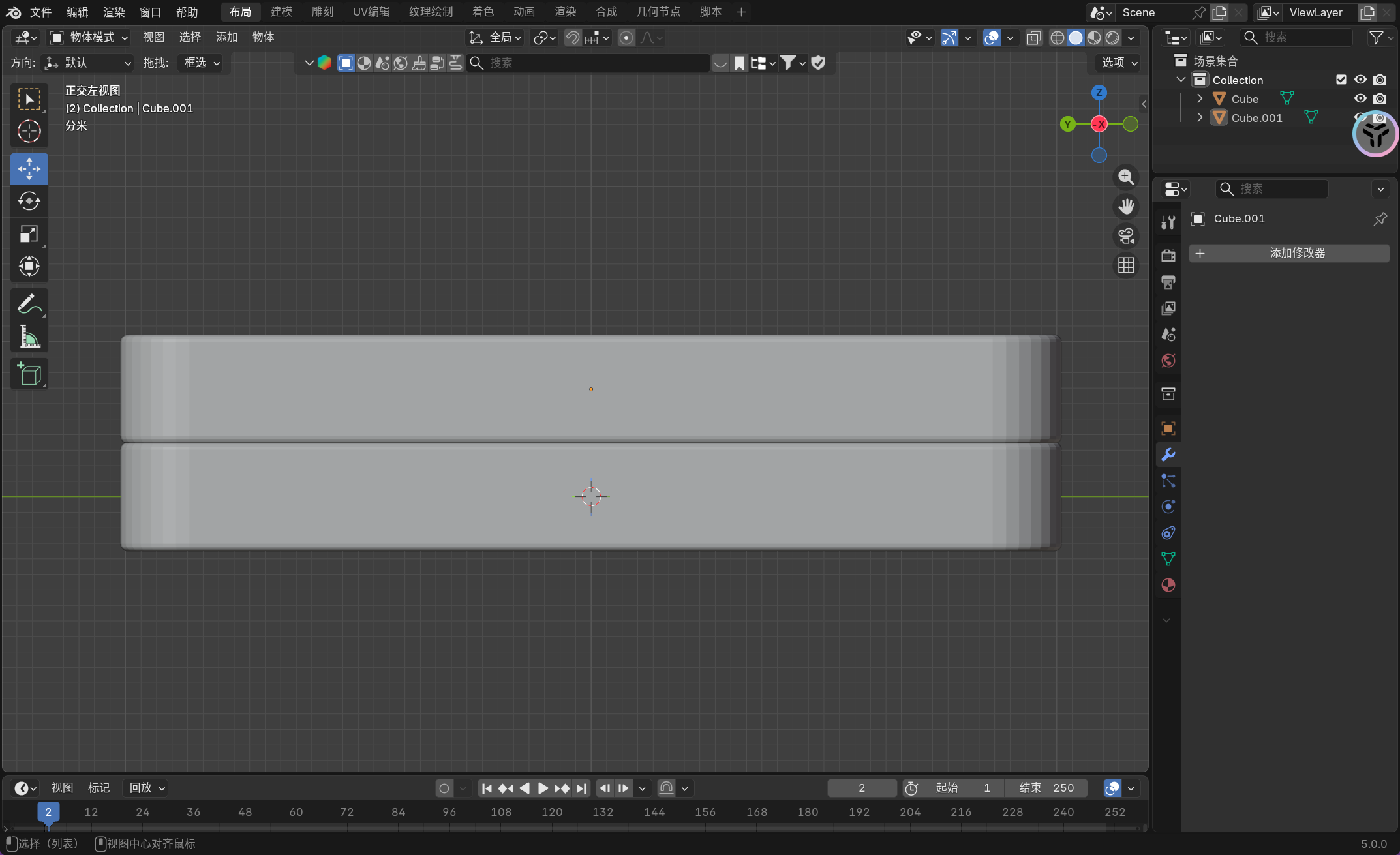Screen dimensions: 1400x855
Task: Hide Cube object with eye icon
Action: 1360,98
